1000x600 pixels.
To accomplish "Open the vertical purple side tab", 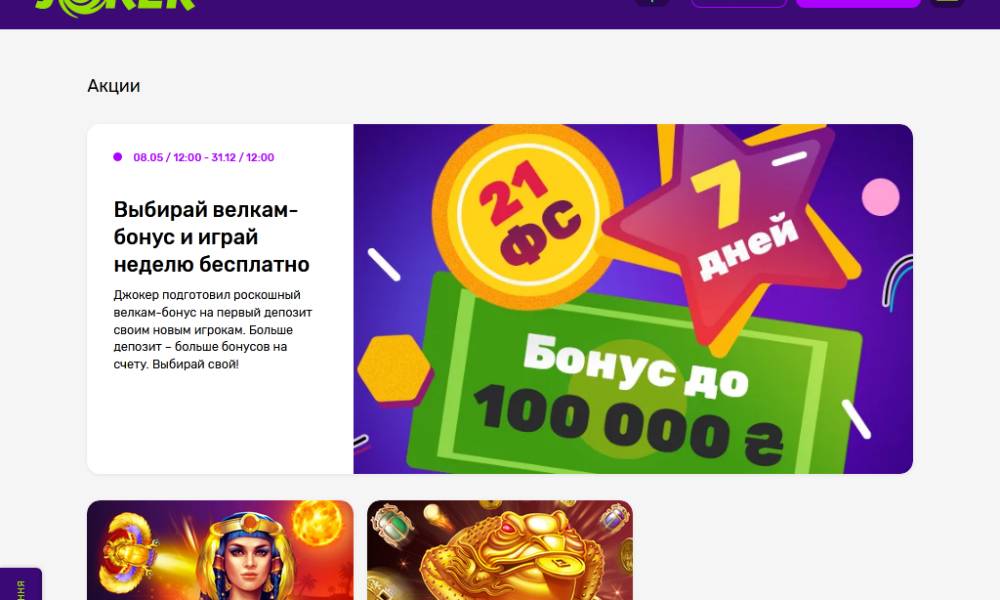I will [20, 584].
